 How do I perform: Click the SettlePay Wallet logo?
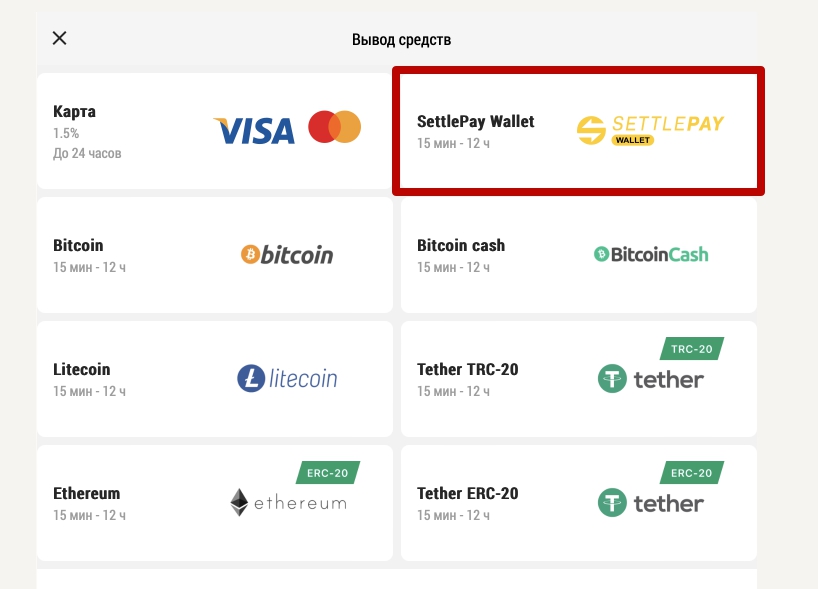tap(651, 129)
